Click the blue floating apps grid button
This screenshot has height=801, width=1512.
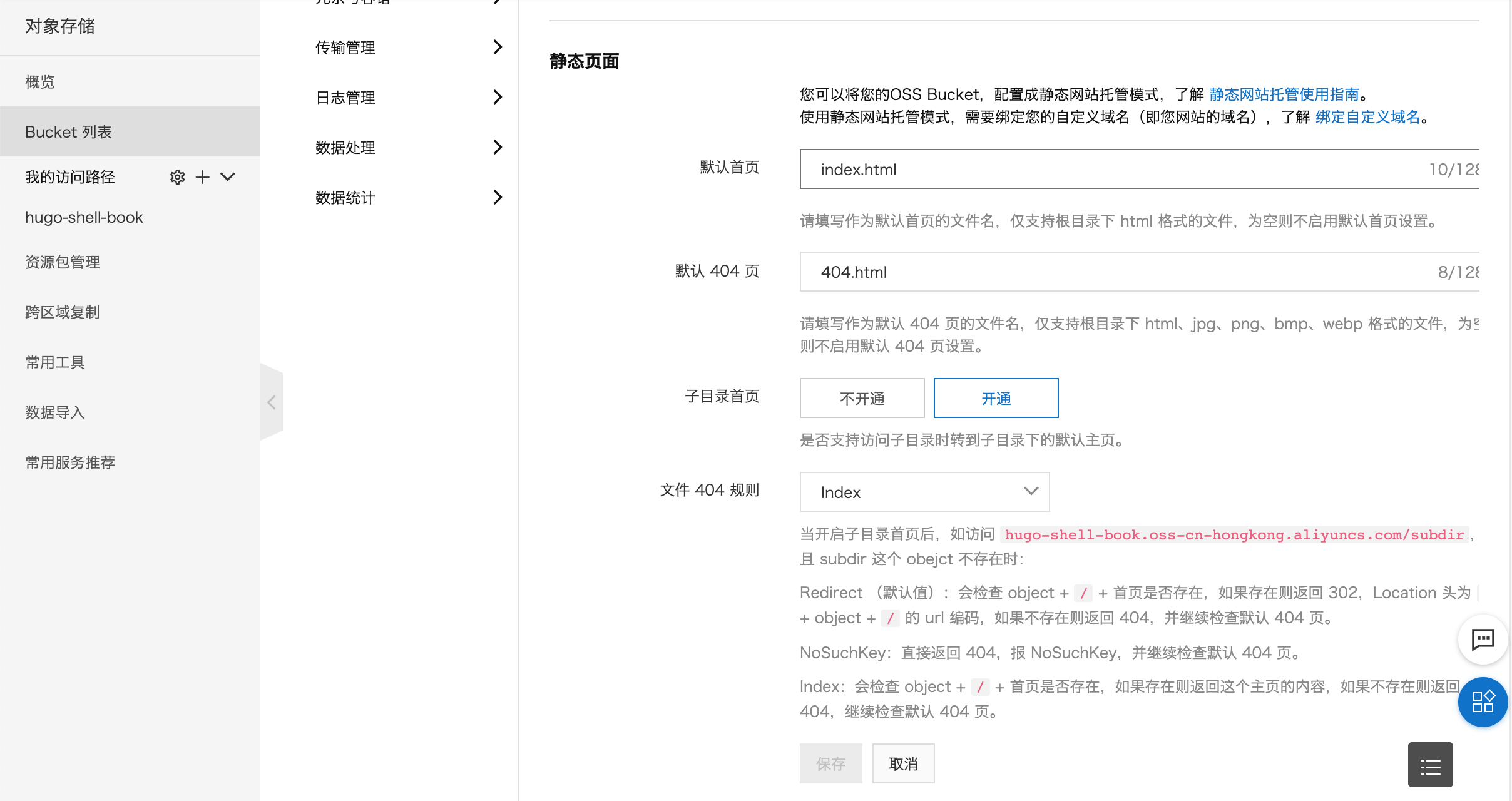1483,702
